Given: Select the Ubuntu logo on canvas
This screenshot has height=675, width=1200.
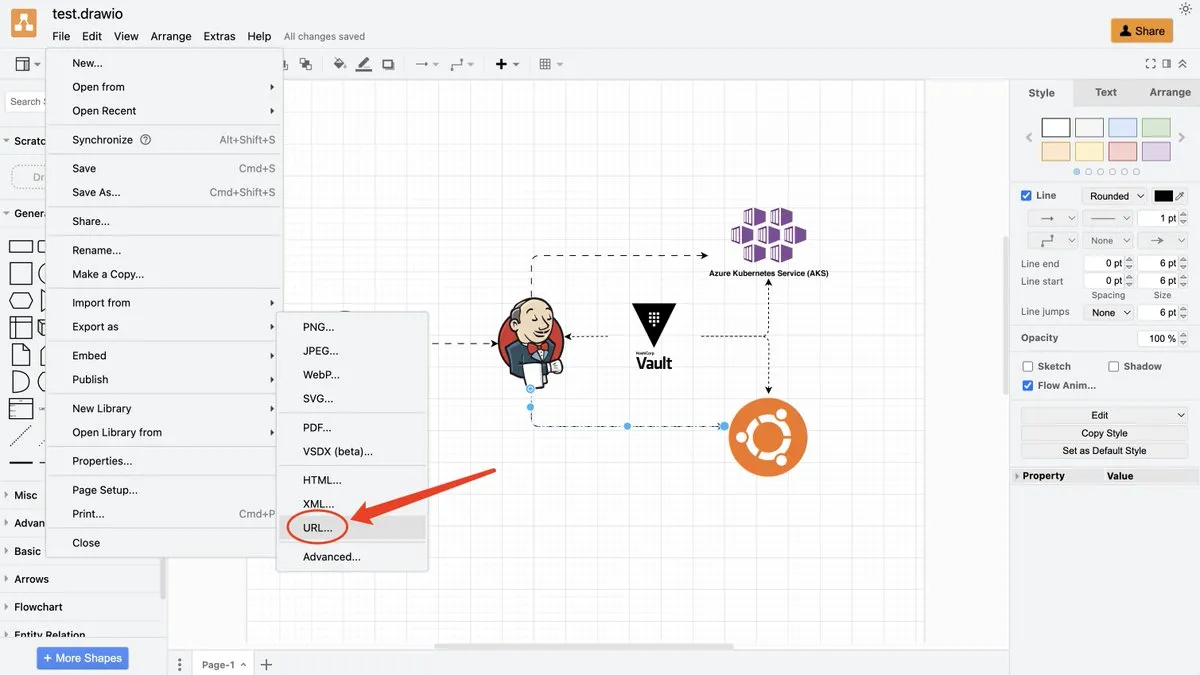Looking at the screenshot, I should pyautogui.click(x=767, y=436).
